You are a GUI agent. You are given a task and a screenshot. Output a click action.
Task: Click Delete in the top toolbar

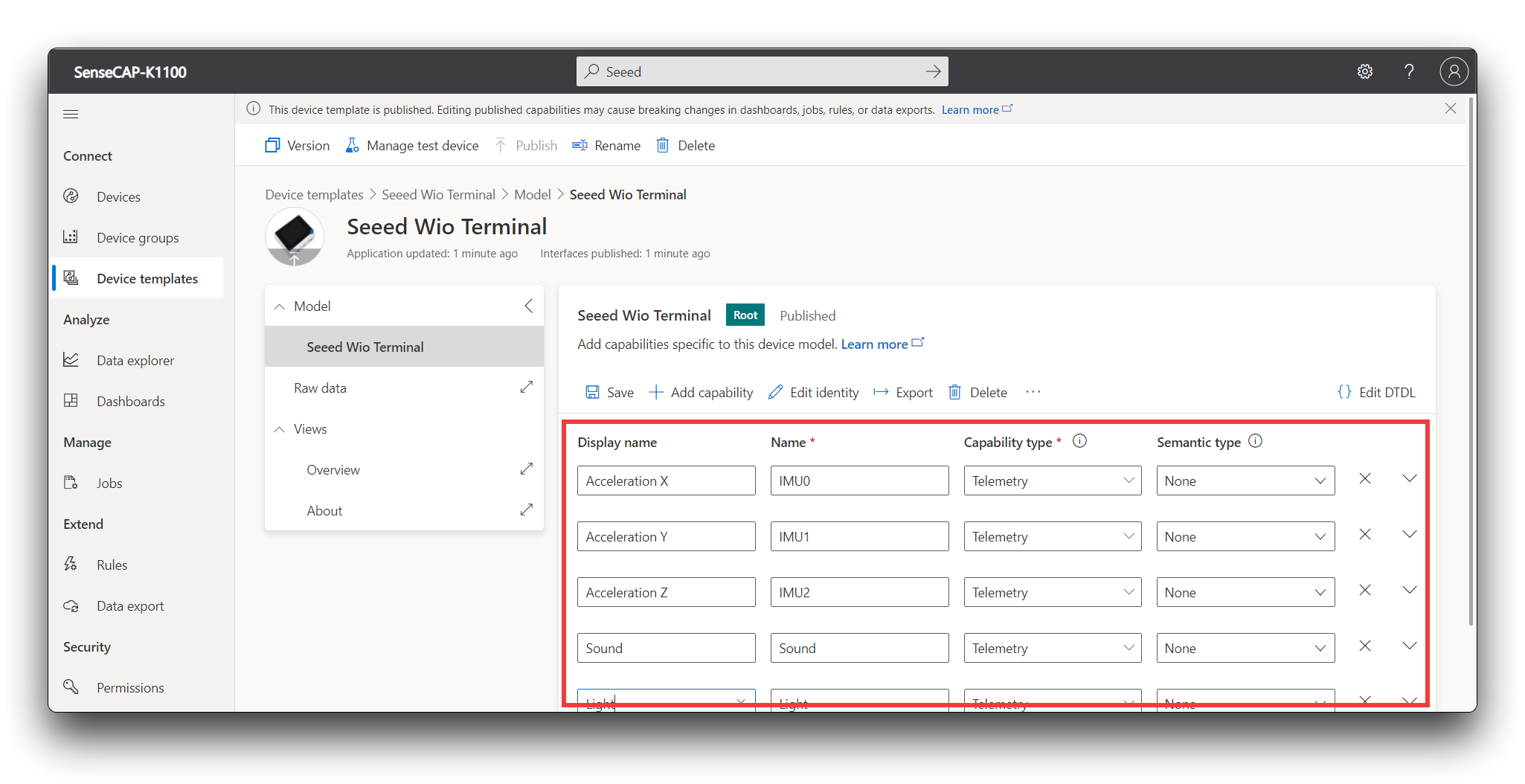click(685, 146)
